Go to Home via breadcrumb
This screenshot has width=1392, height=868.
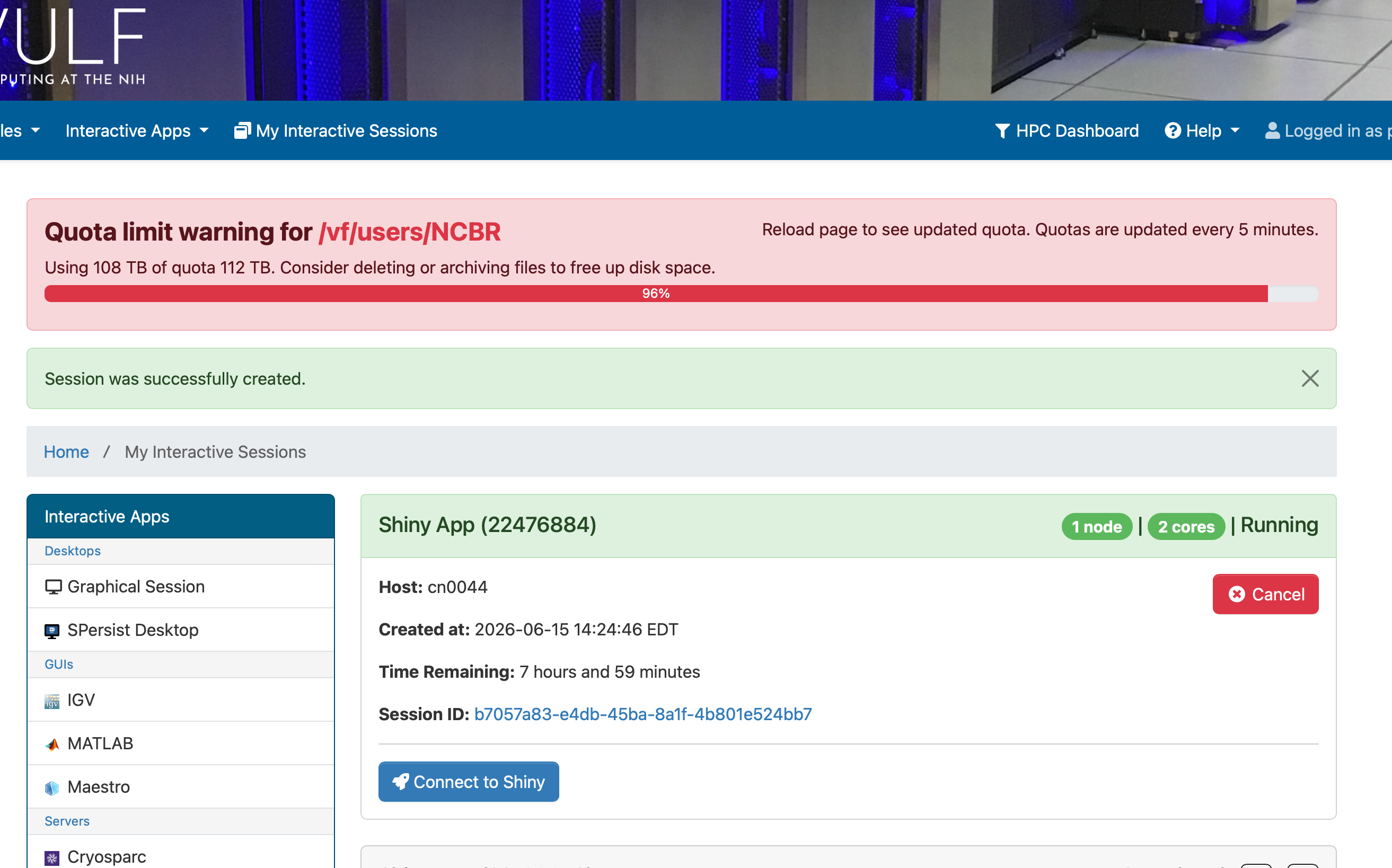click(67, 452)
